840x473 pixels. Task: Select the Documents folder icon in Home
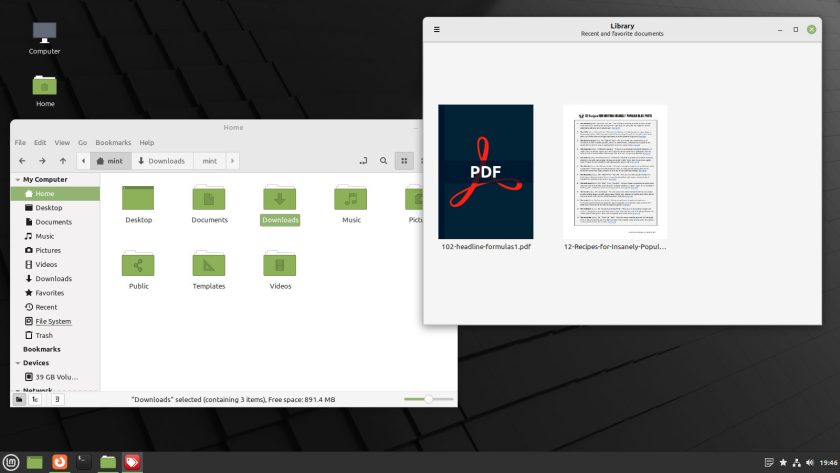coord(209,198)
